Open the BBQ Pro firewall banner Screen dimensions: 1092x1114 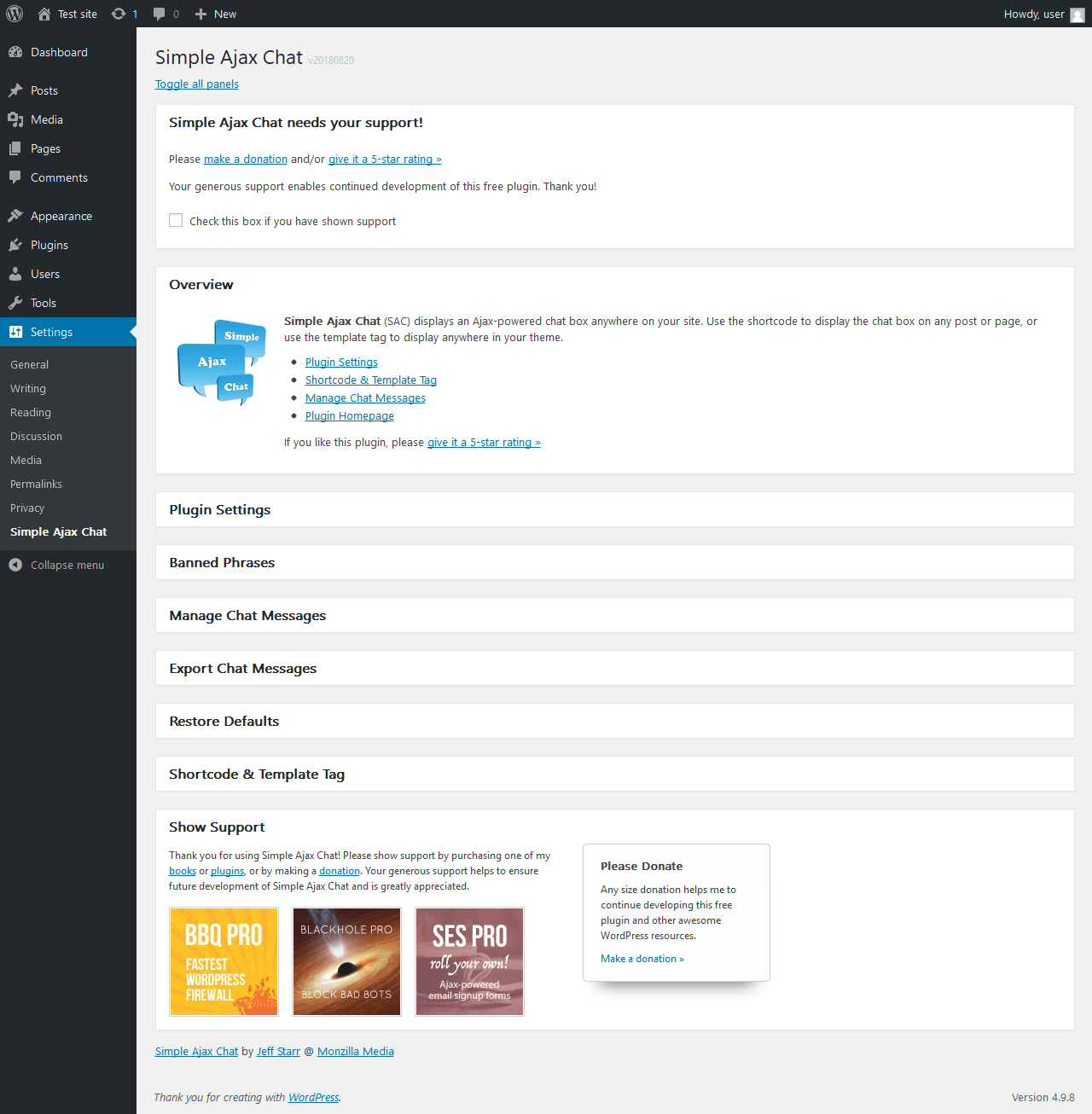pos(224,961)
